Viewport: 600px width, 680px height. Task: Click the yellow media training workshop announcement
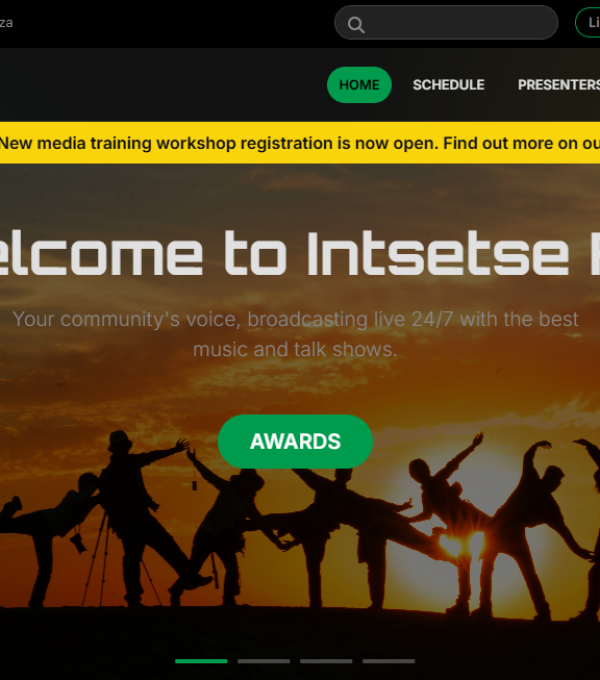300,143
